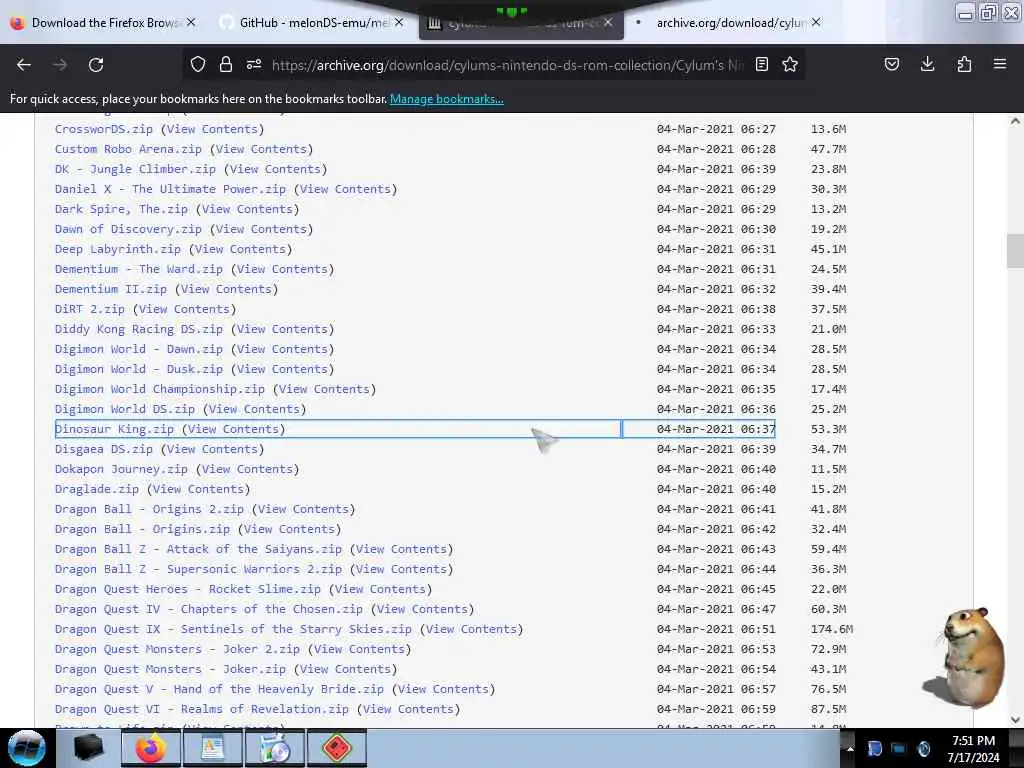
Task: Open Firefox from the taskbar
Action: [150, 748]
